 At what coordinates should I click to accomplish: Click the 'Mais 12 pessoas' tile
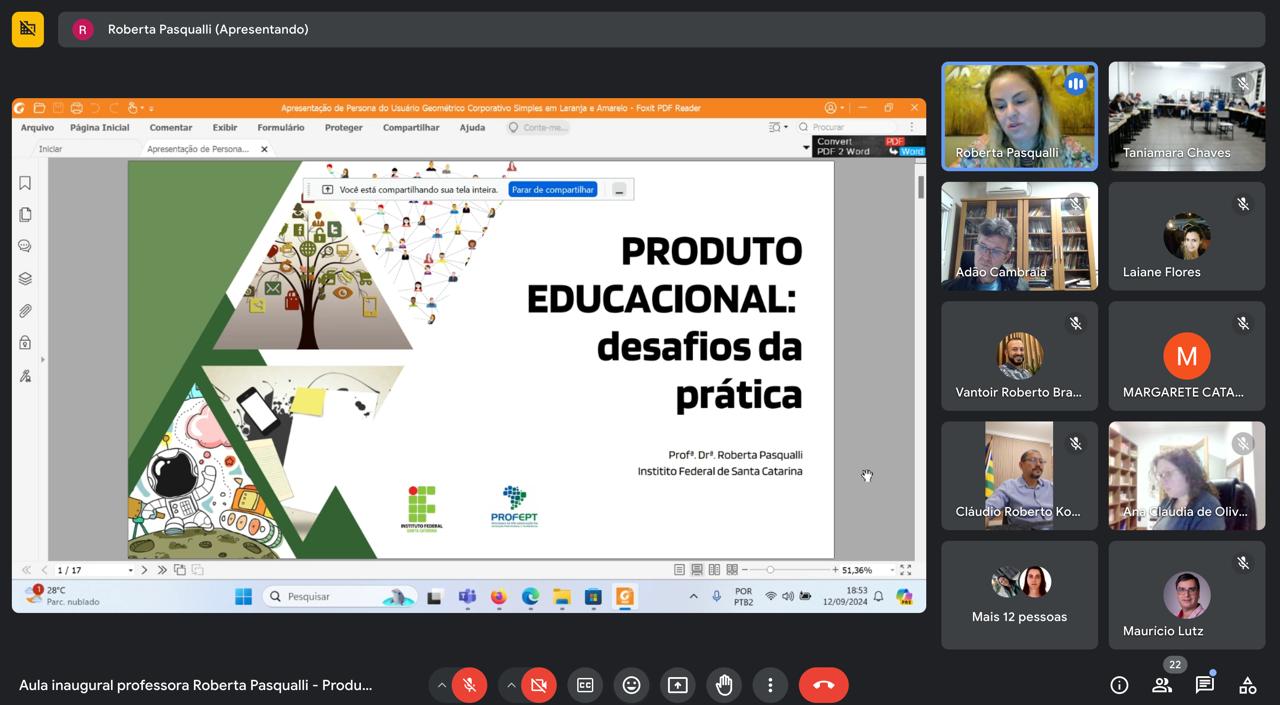[x=1019, y=595]
